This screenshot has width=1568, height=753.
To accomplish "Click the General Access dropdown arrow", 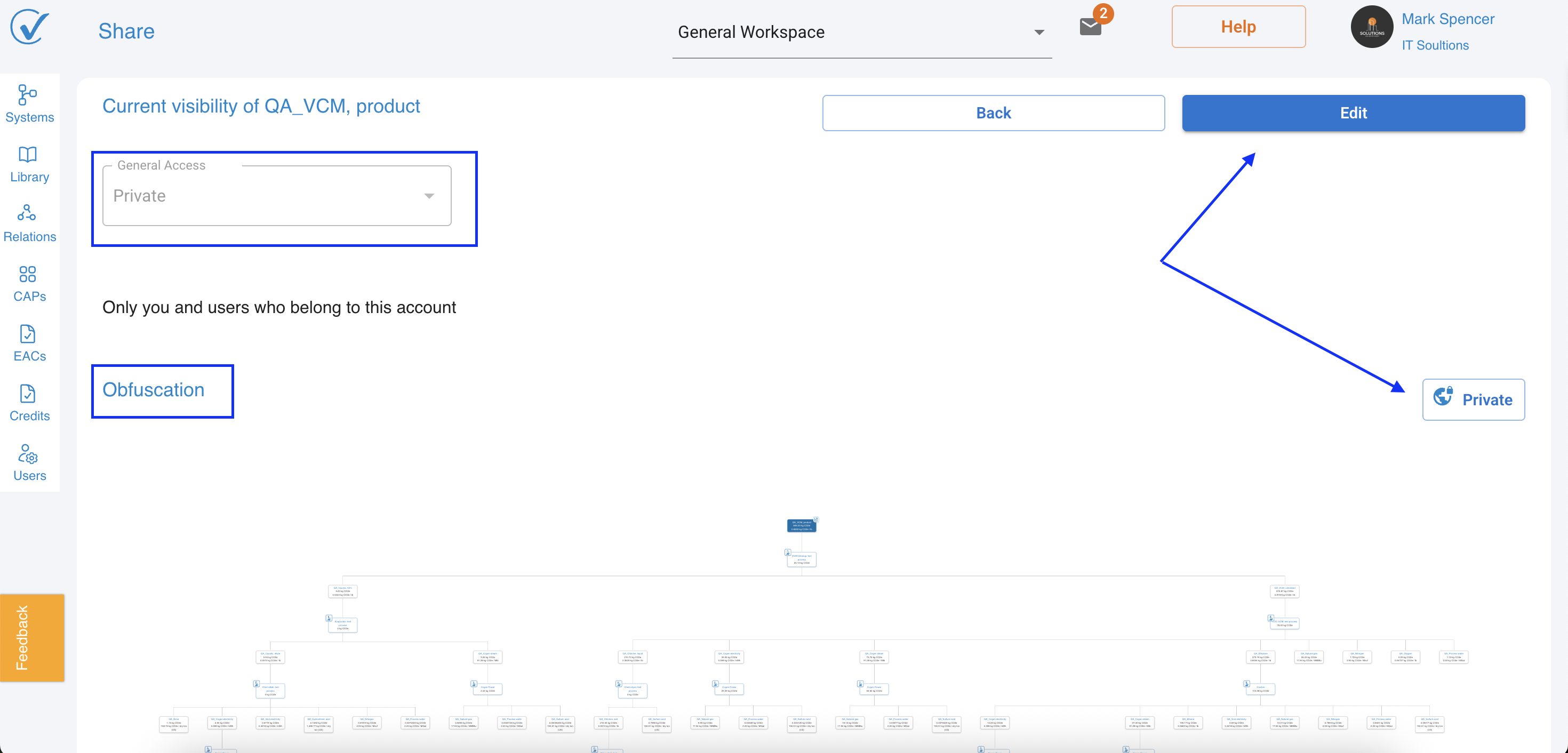I will point(429,196).
